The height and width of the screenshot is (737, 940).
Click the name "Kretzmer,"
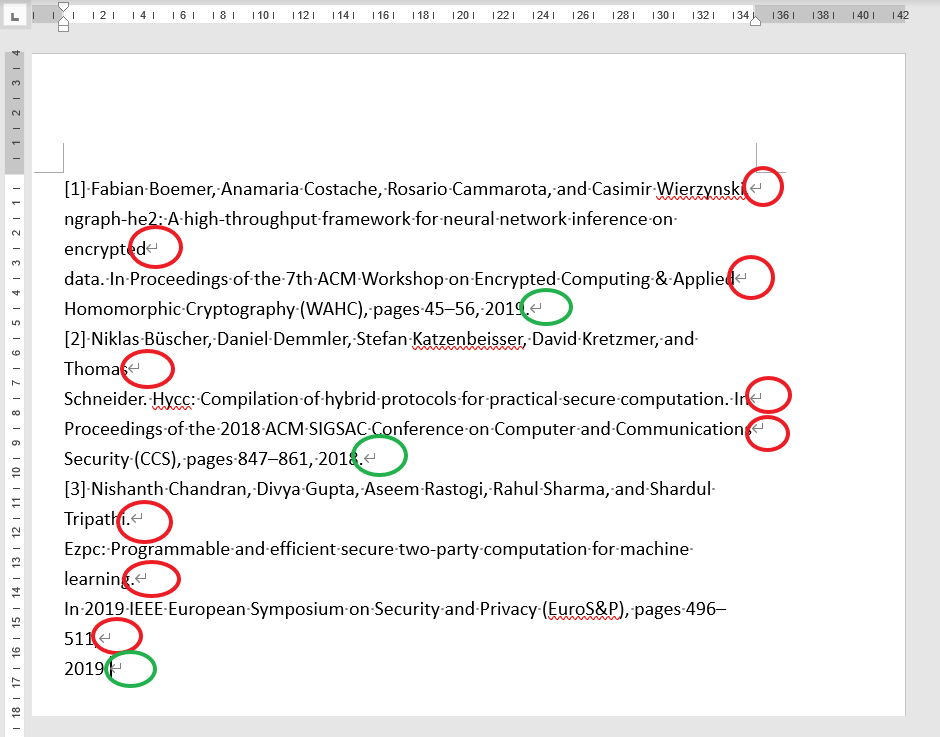coord(620,339)
